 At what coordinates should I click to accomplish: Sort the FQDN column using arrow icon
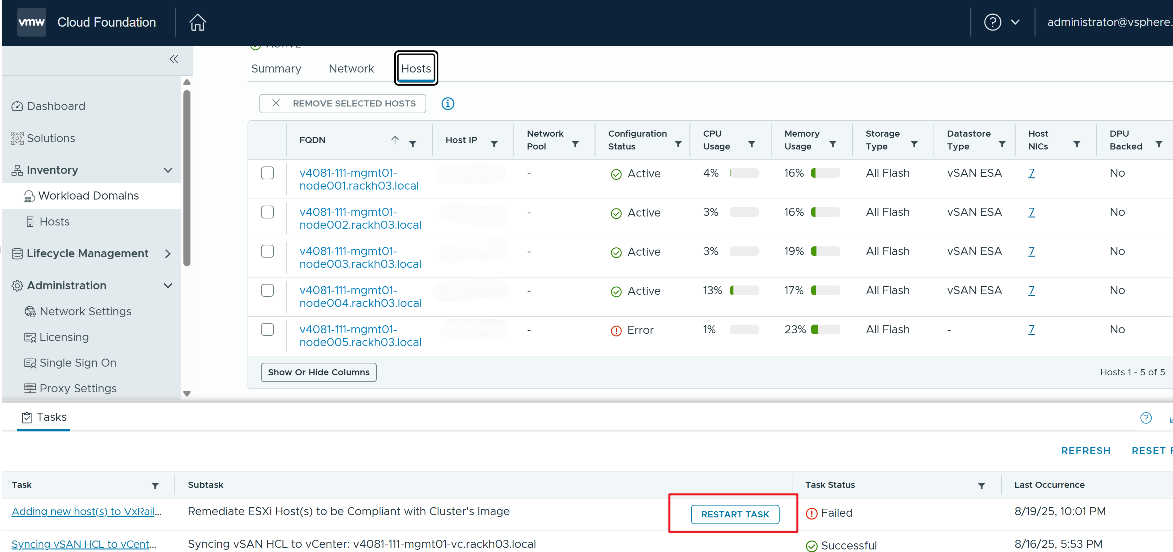click(x=395, y=140)
